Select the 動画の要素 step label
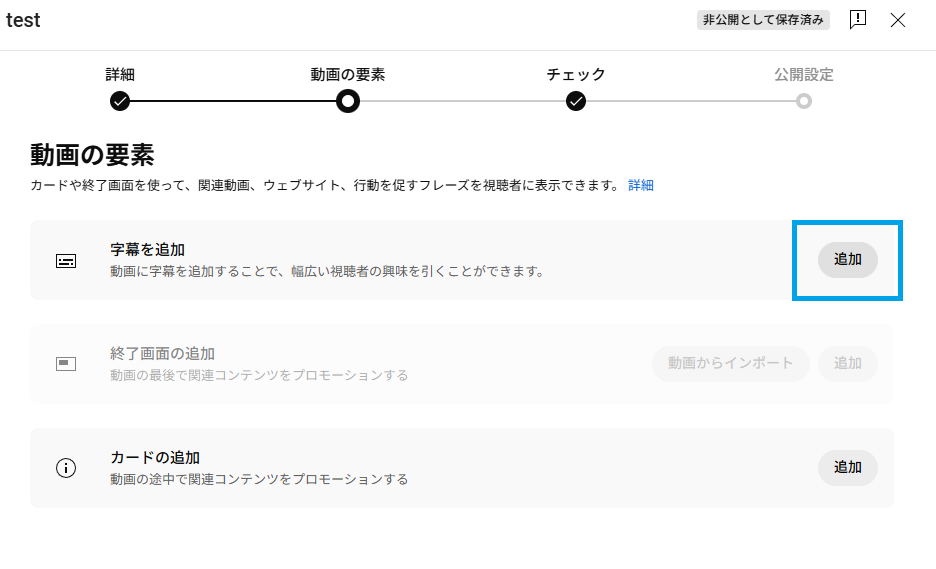 pos(348,75)
